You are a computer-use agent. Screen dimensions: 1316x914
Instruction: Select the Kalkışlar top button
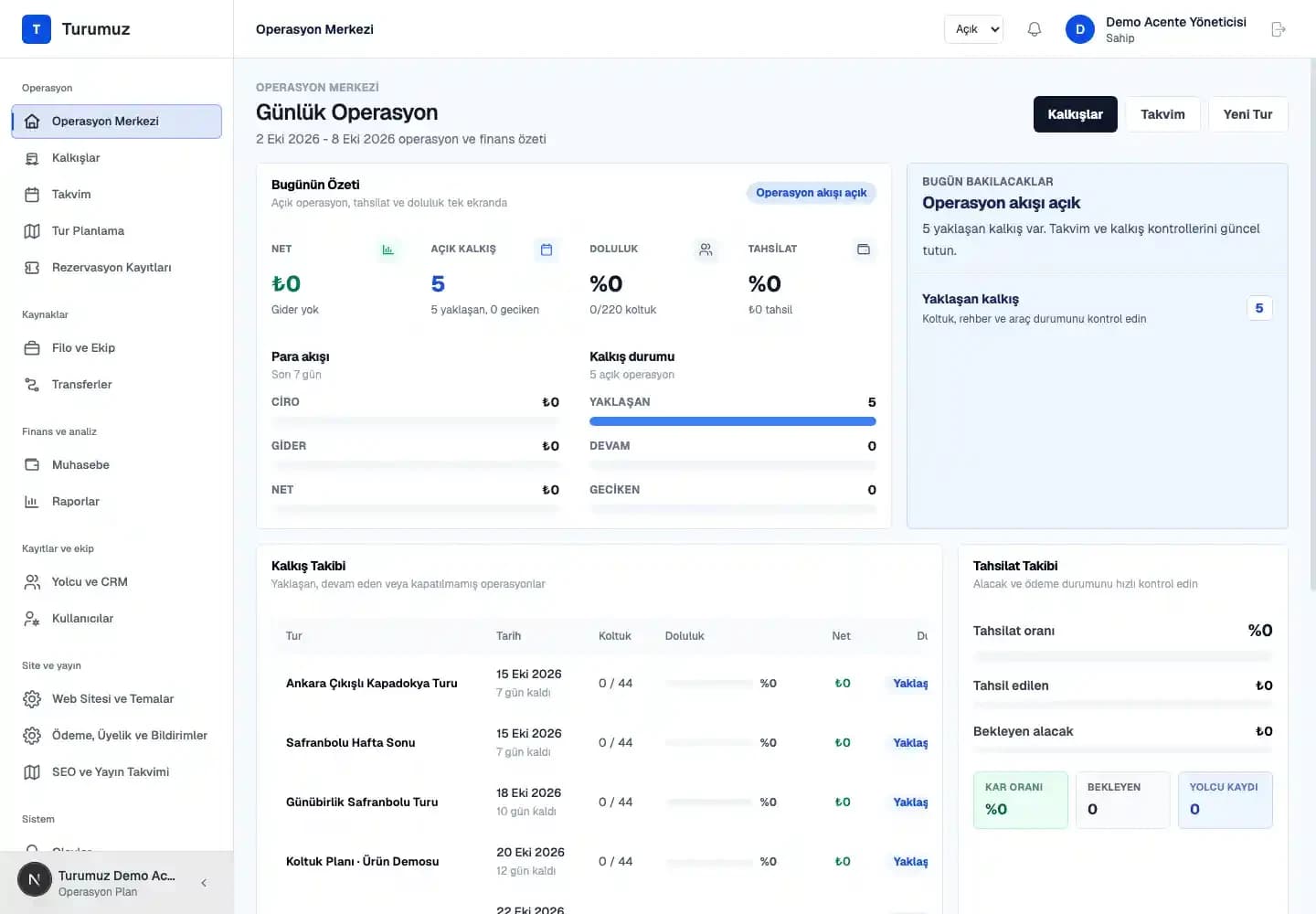click(1075, 114)
